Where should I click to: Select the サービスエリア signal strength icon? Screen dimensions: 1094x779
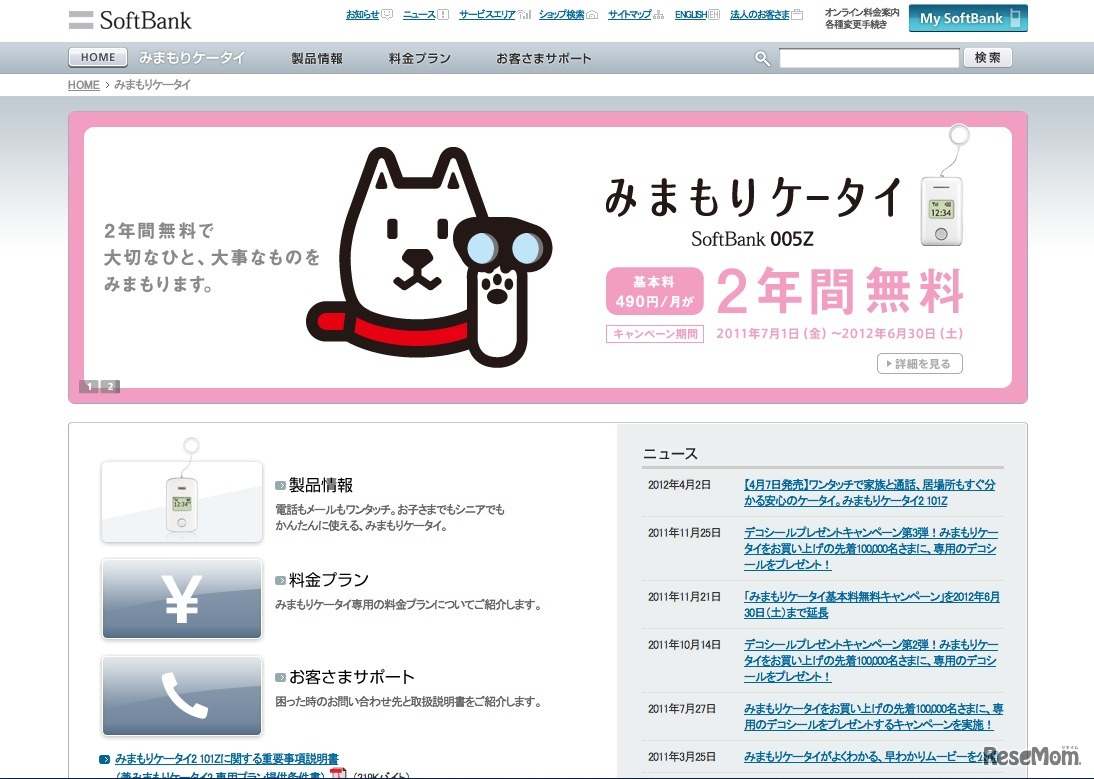tap(522, 14)
